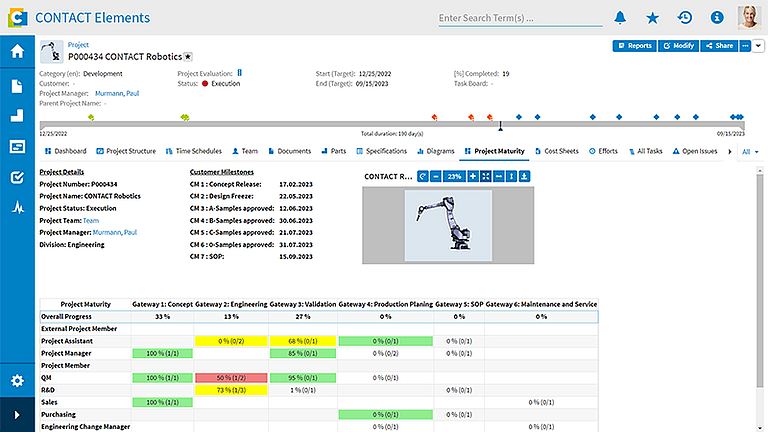This screenshot has width=768, height=432.
Task: Click the Reports button
Action: 634,46
